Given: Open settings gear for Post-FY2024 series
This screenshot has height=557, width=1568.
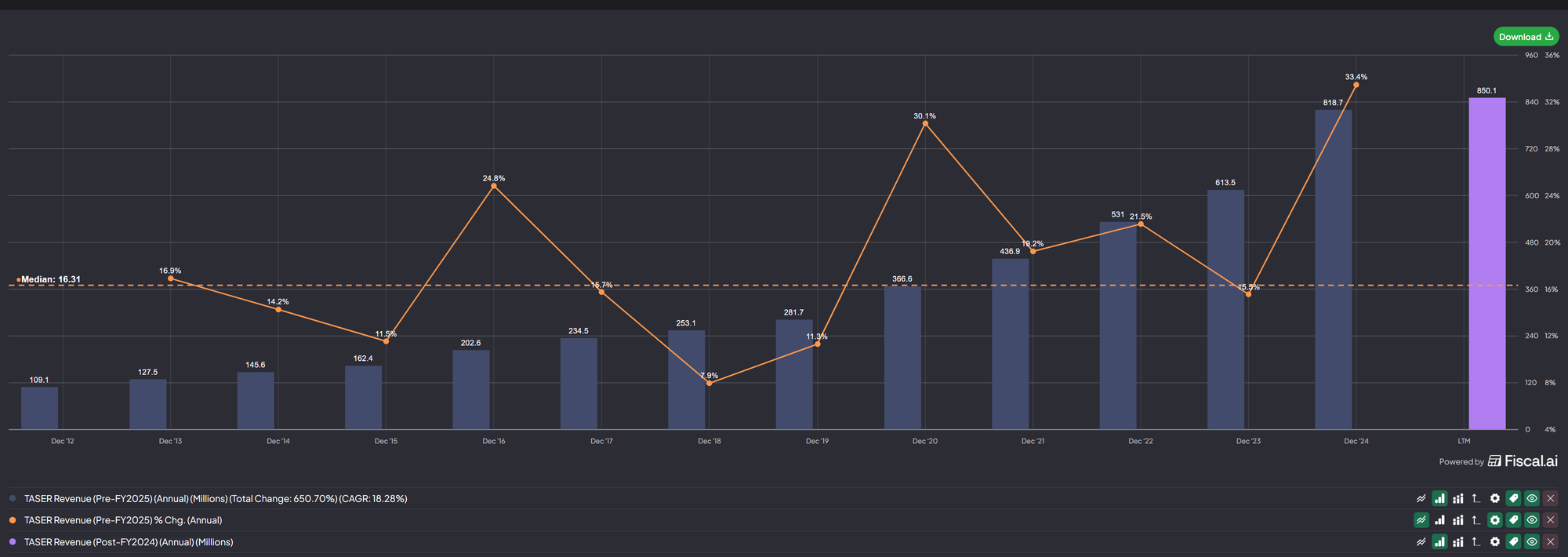Looking at the screenshot, I should tap(1495, 542).
